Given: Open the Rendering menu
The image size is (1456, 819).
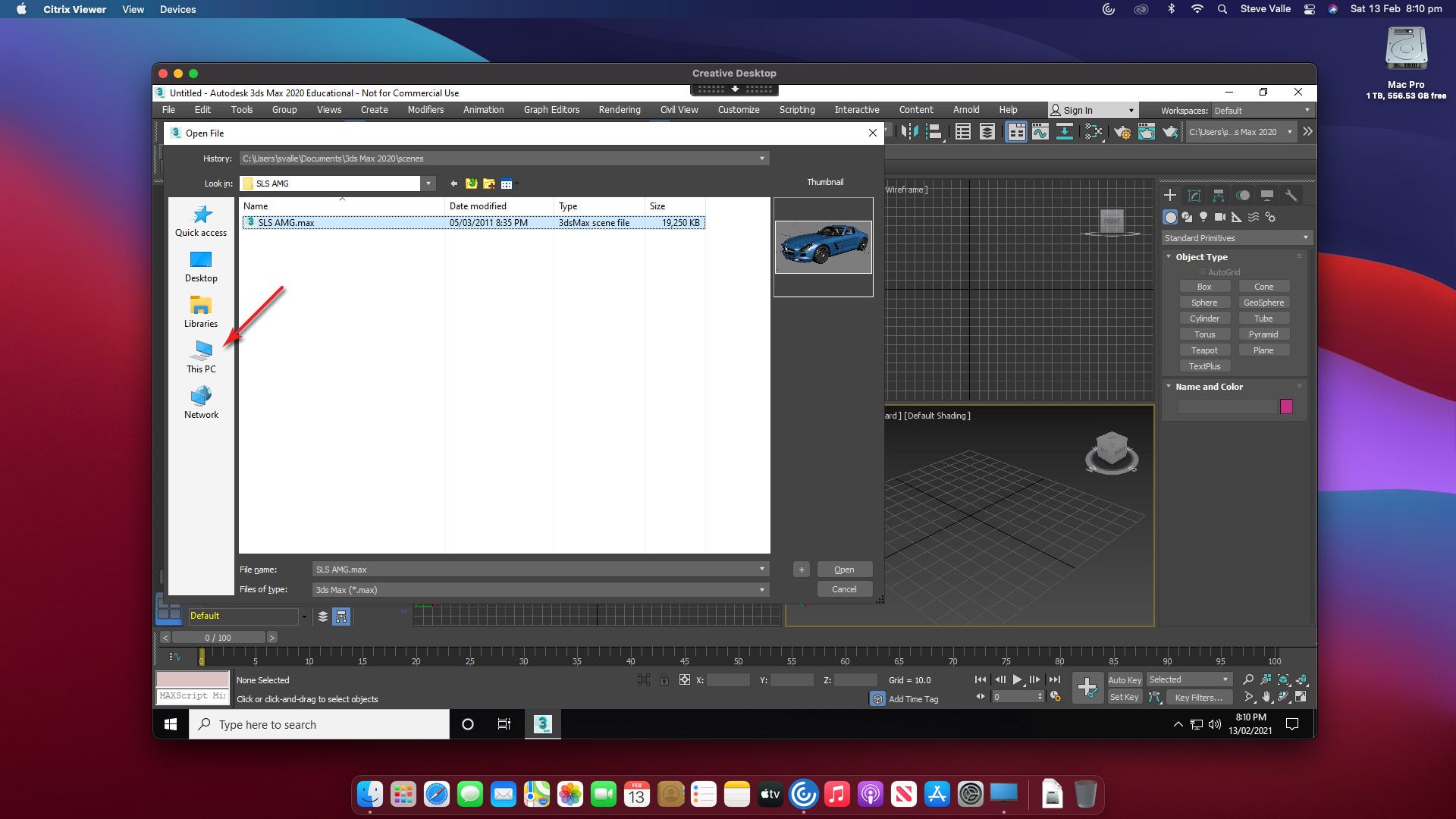Looking at the screenshot, I should click(619, 110).
